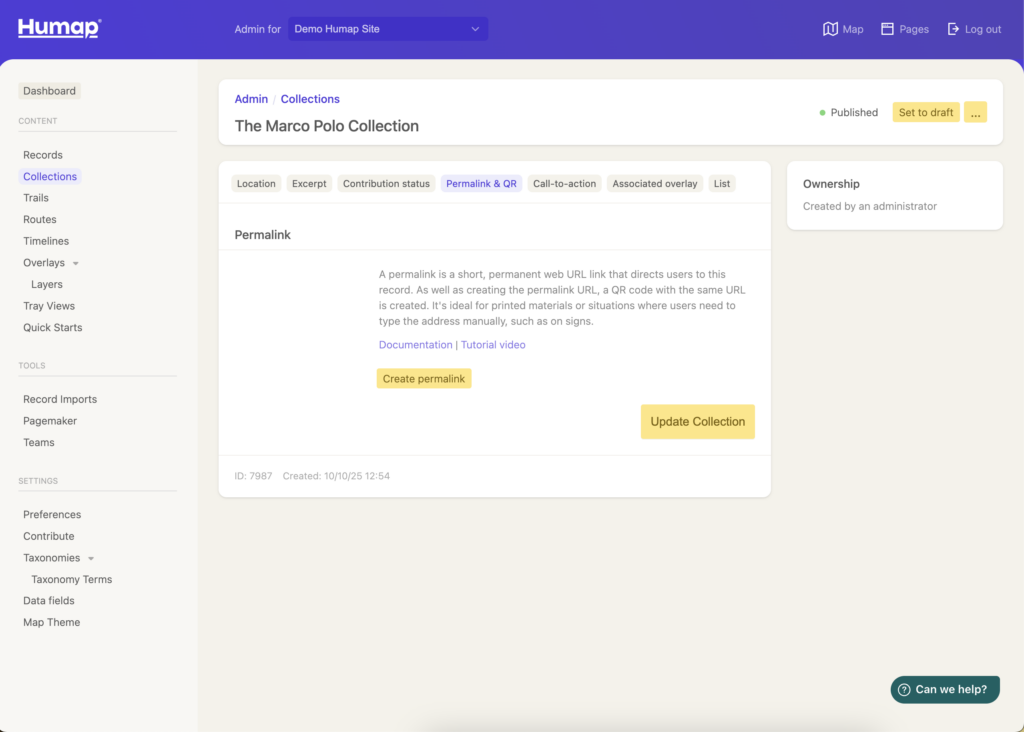
Task: Go to Records in sidebar
Action: 43,155
